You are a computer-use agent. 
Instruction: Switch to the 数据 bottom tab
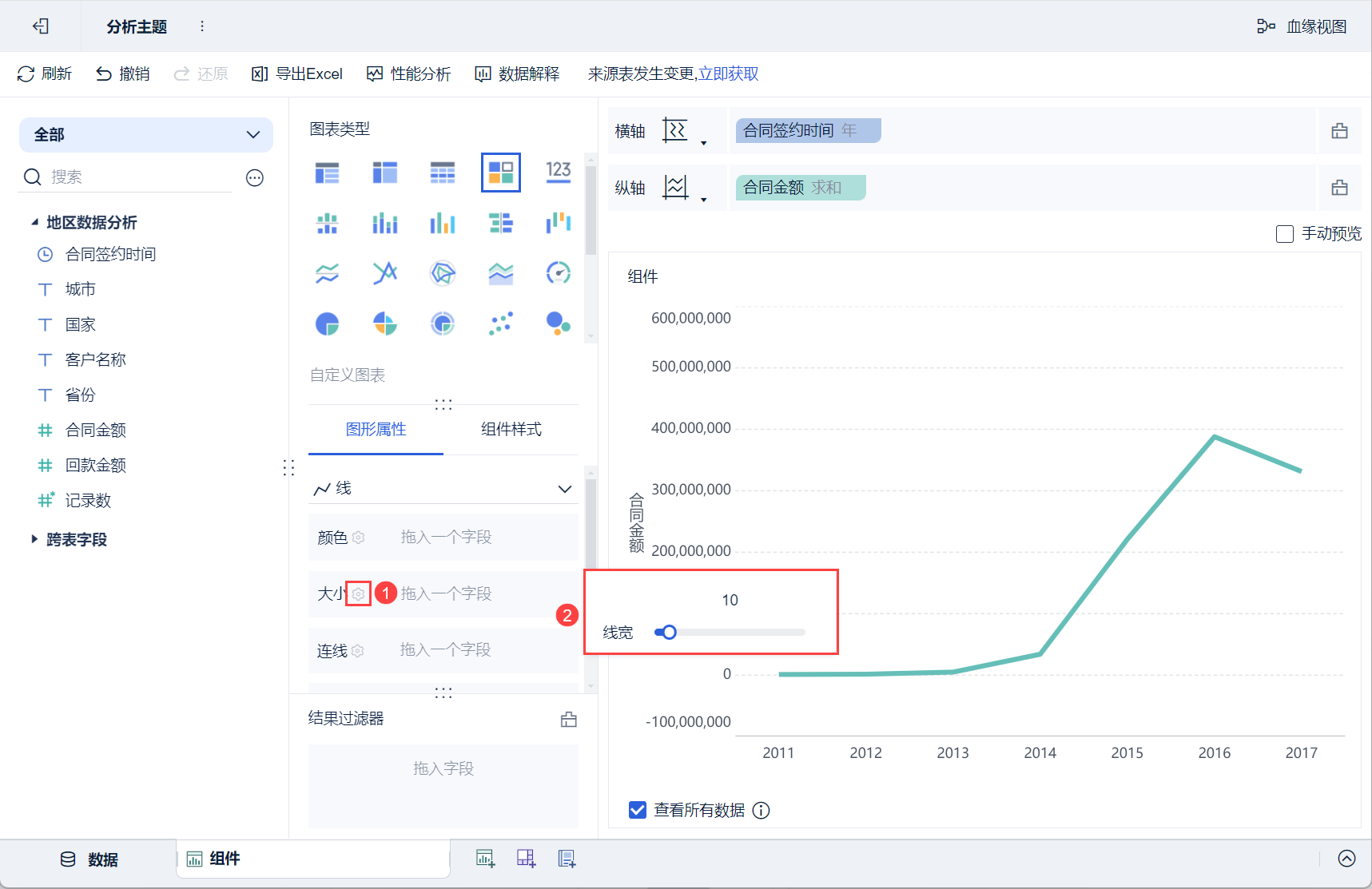coord(89,859)
